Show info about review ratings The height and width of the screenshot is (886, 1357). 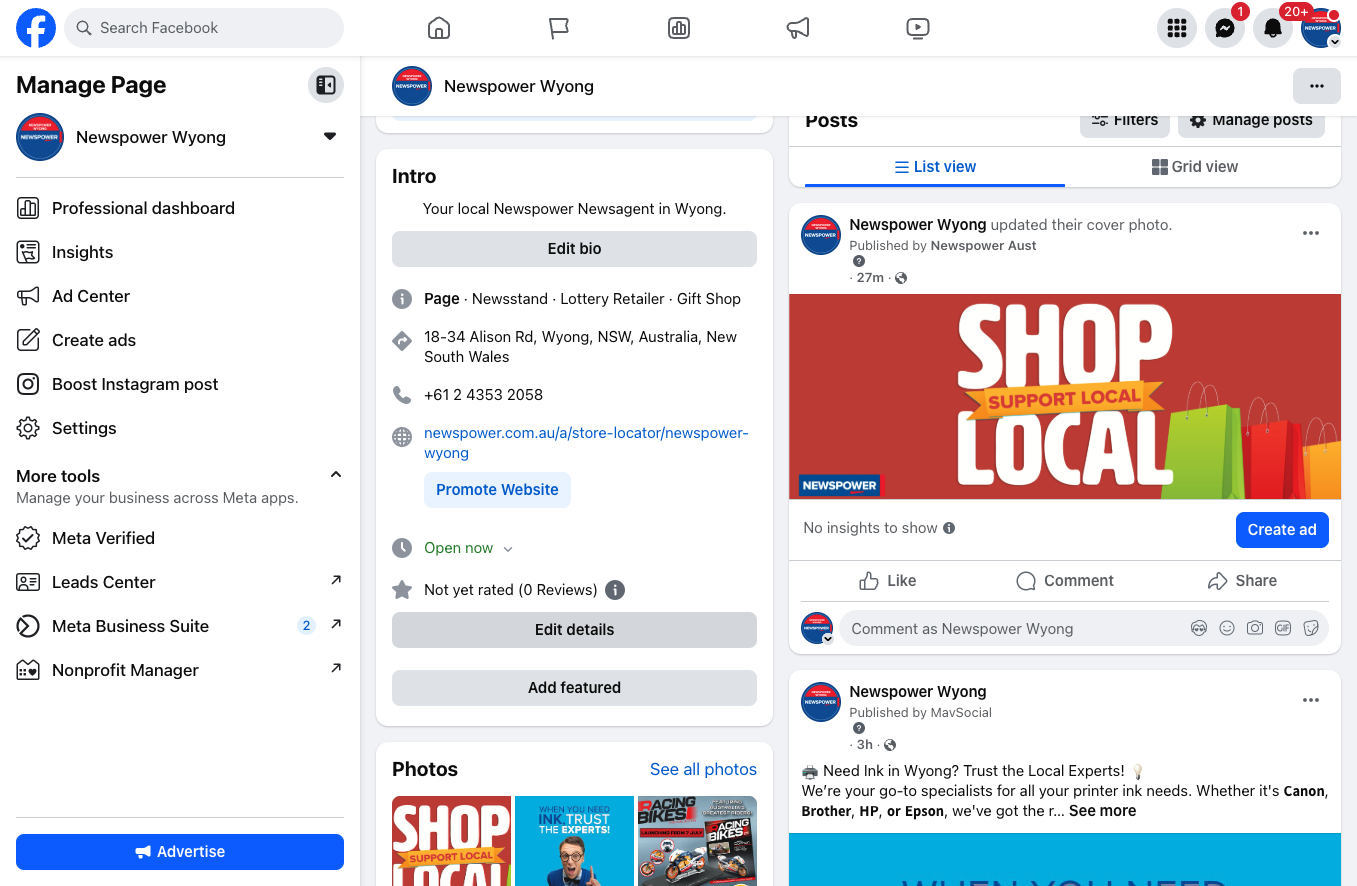615,590
